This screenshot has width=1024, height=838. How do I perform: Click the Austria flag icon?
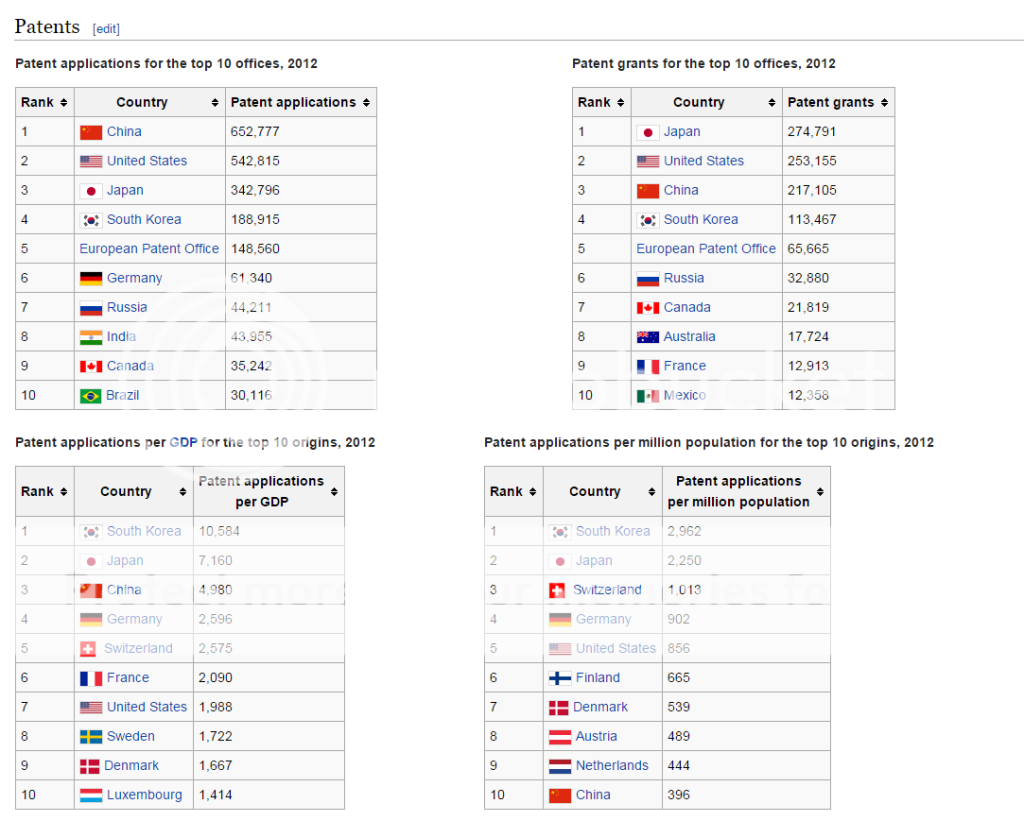tap(560, 737)
